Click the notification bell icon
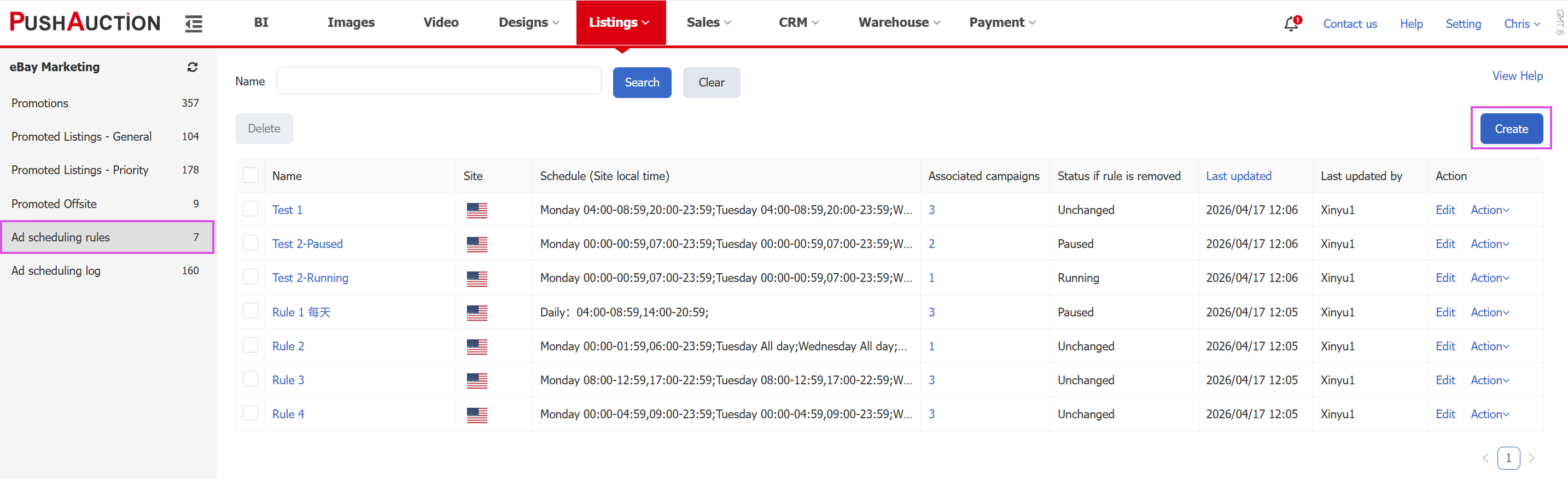This screenshot has height=479, width=1568. [x=1290, y=24]
